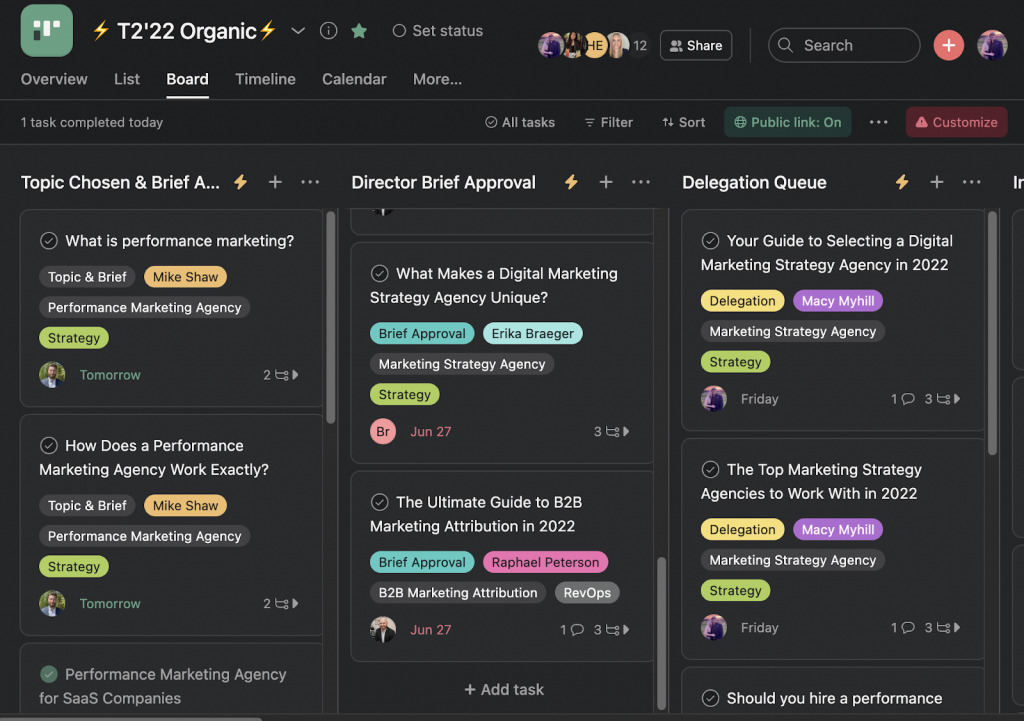Select the Board tab
This screenshot has width=1024, height=721.
(187, 79)
